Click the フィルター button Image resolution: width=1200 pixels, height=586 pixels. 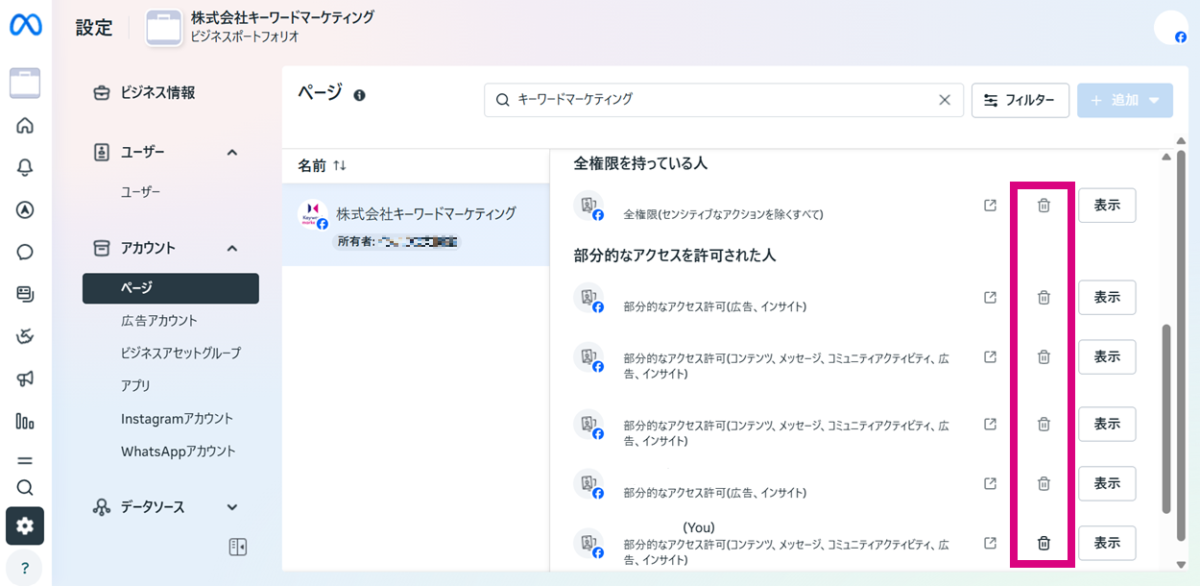1020,100
